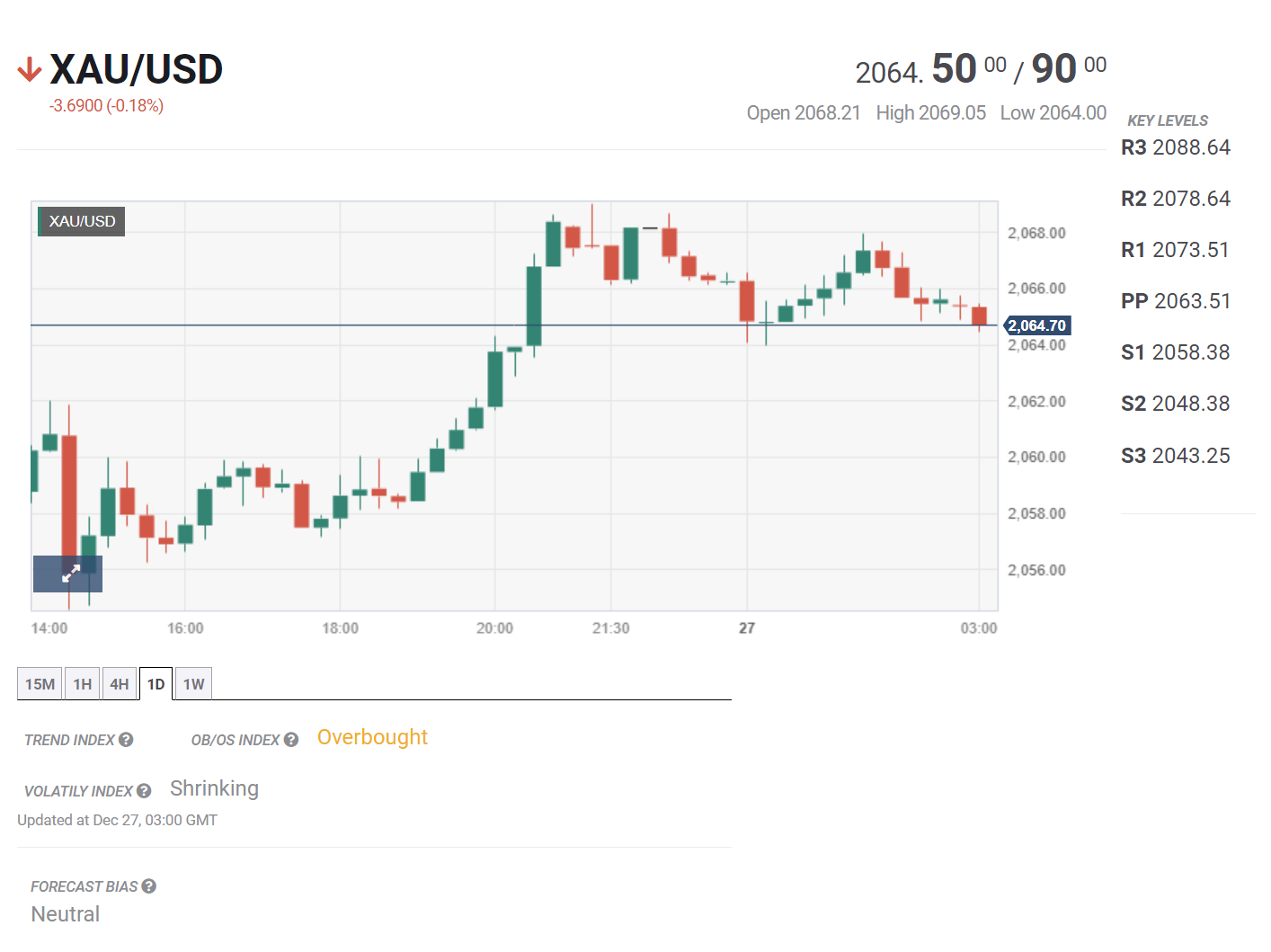
Task: Click the red down arrow beside XAU/USD
Action: [30, 70]
